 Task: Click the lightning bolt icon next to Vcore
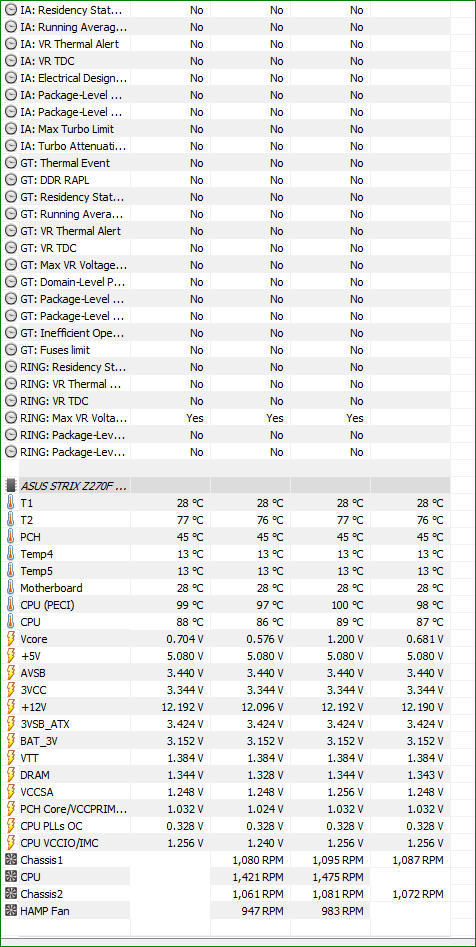[x=10, y=639]
